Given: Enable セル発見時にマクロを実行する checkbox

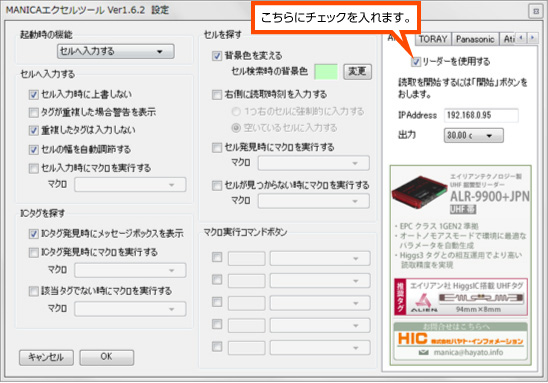Looking at the screenshot, I should [x=217, y=147].
